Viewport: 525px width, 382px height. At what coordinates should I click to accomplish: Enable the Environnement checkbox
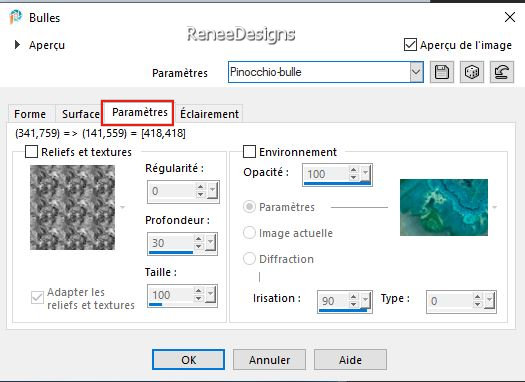point(249,152)
